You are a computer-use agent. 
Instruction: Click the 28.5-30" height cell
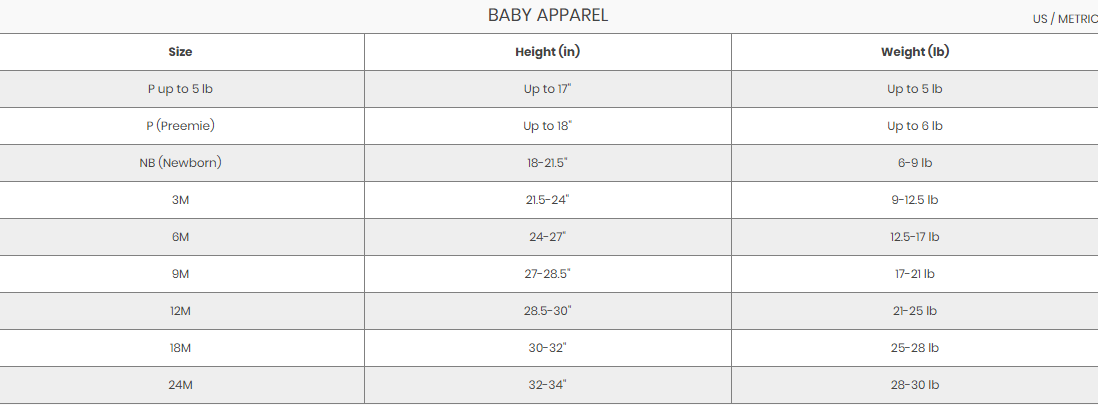pyautogui.click(x=548, y=311)
